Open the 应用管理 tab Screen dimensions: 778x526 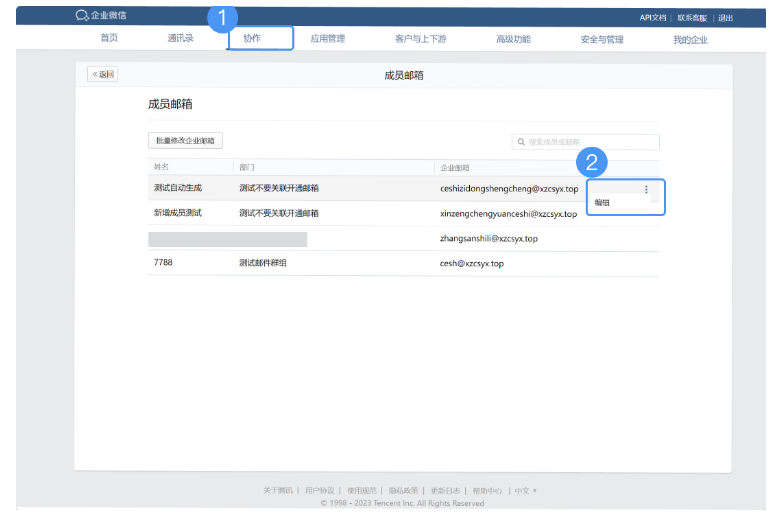pos(327,39)
